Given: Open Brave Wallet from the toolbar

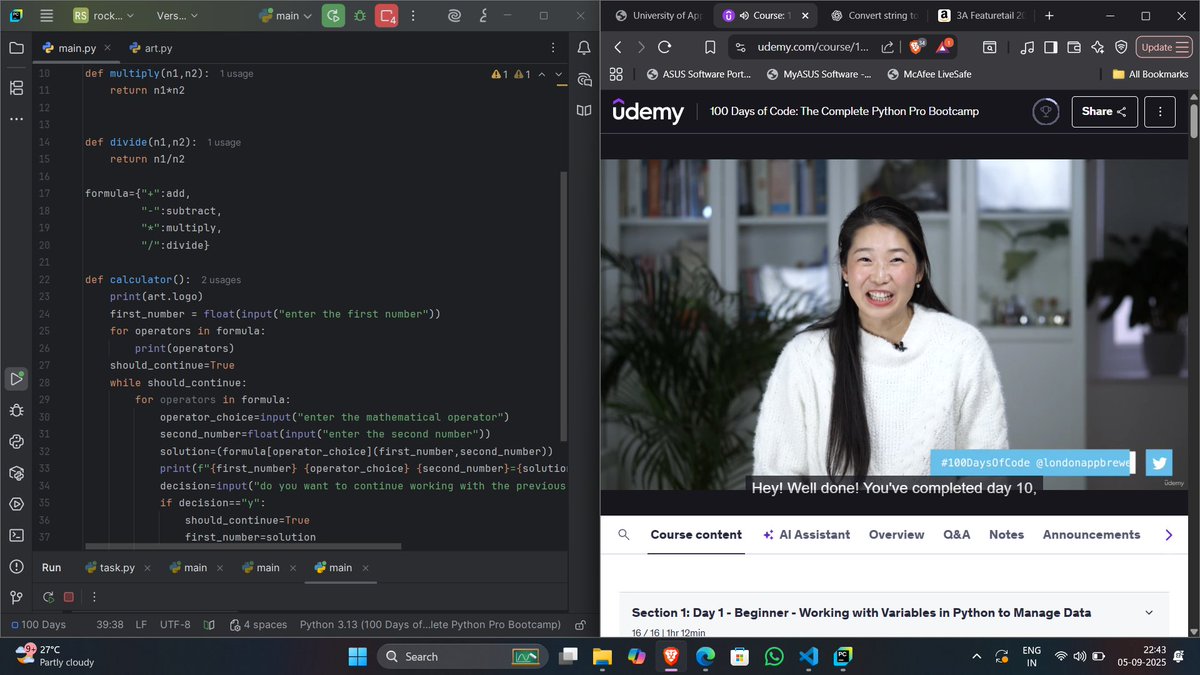Looking at the screenshot, I should [1073, 46].
